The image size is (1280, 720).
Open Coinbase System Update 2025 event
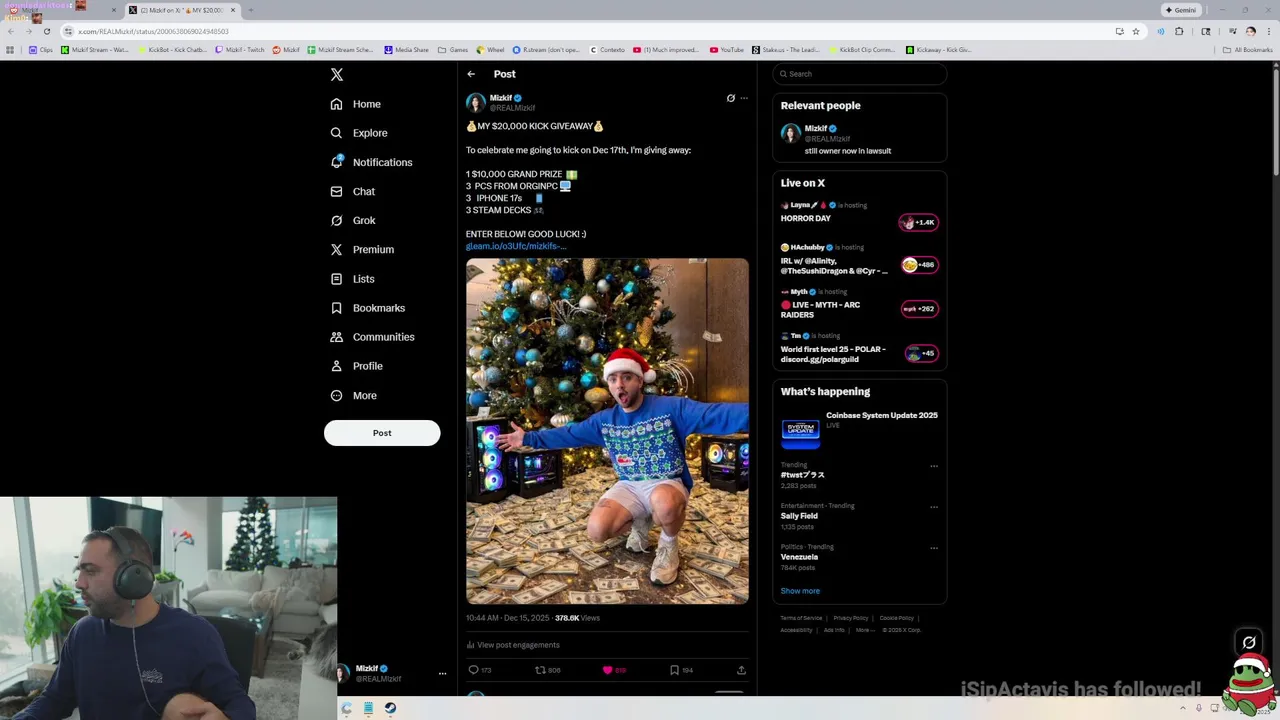(859, 429)
